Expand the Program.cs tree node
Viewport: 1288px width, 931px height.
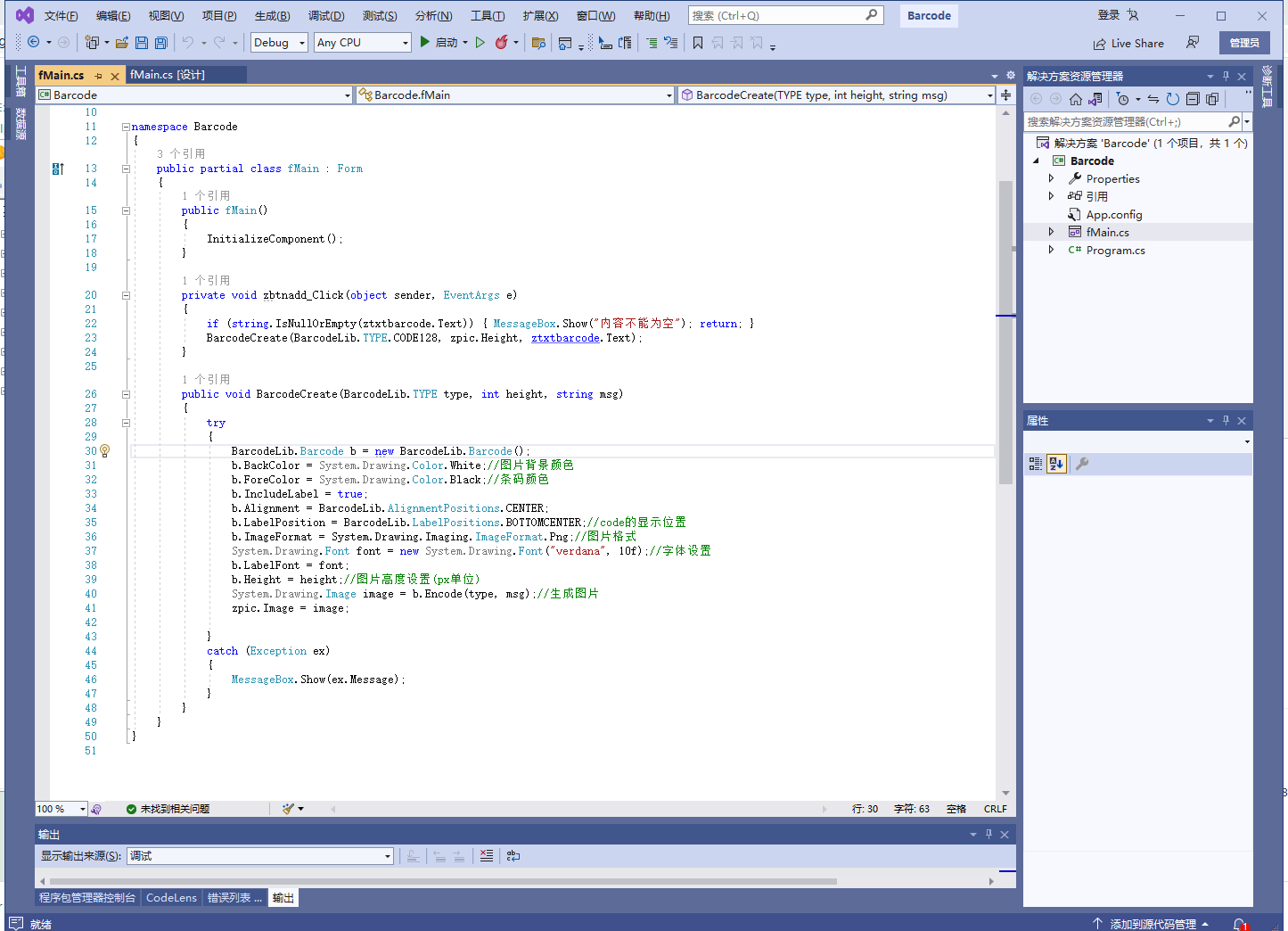click(1051, 250)
